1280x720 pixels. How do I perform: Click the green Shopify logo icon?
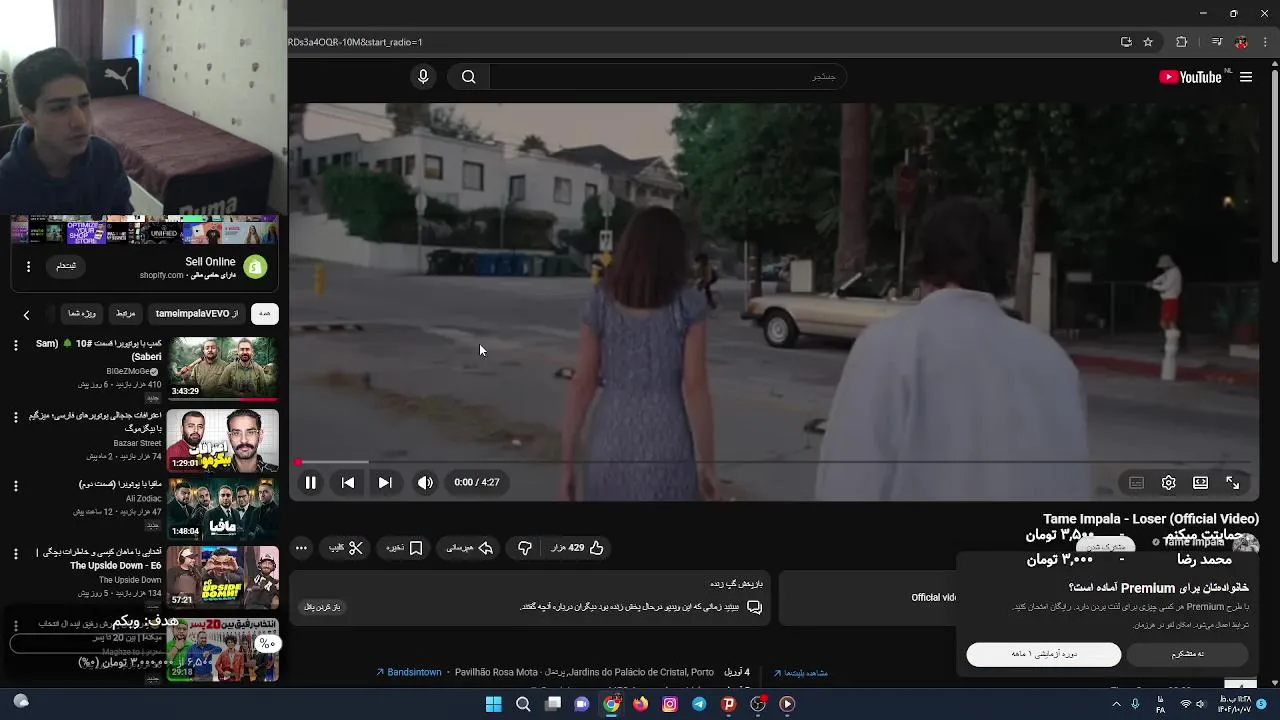coord(255,267)
